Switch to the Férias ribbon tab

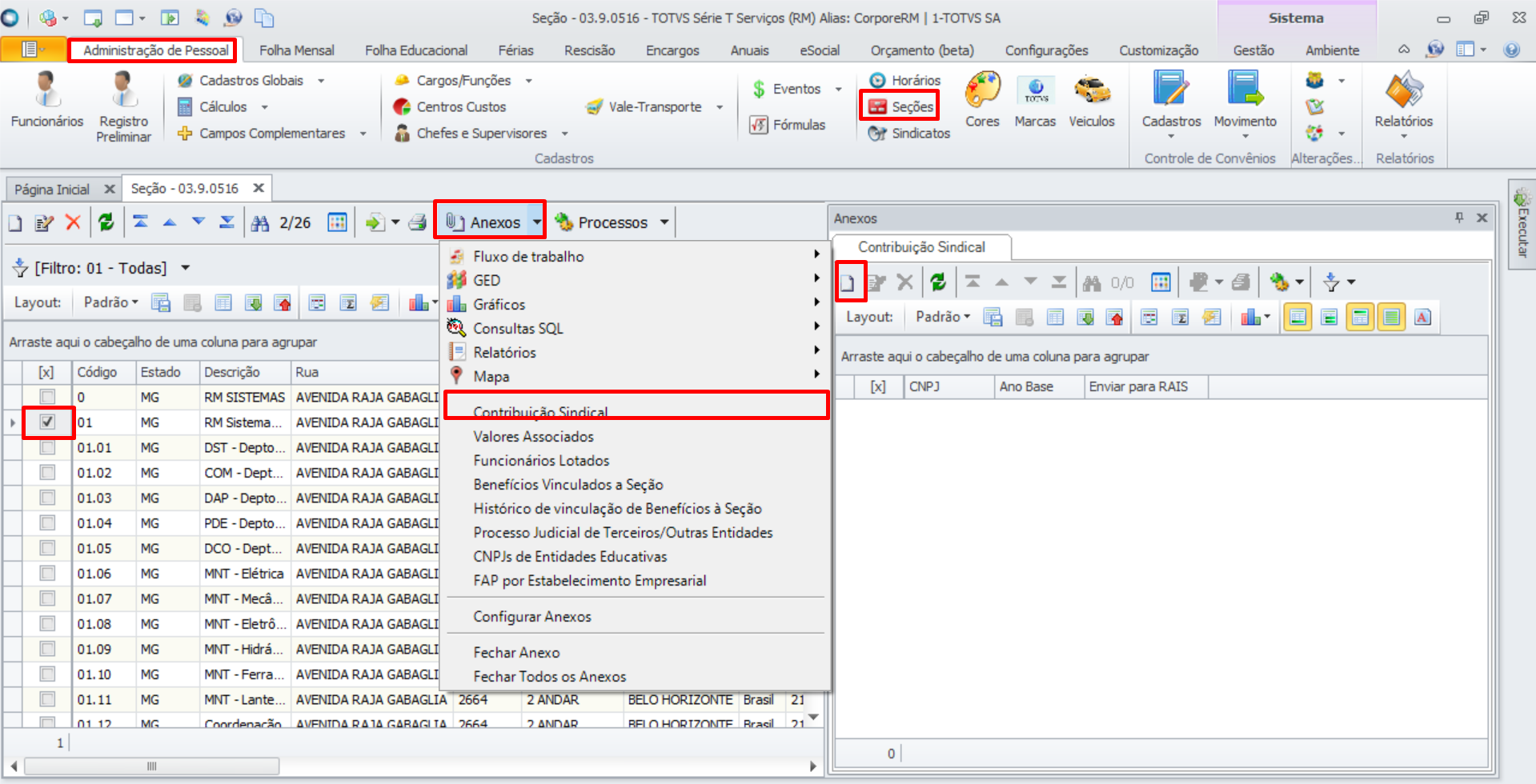click(x=515, y=50)
